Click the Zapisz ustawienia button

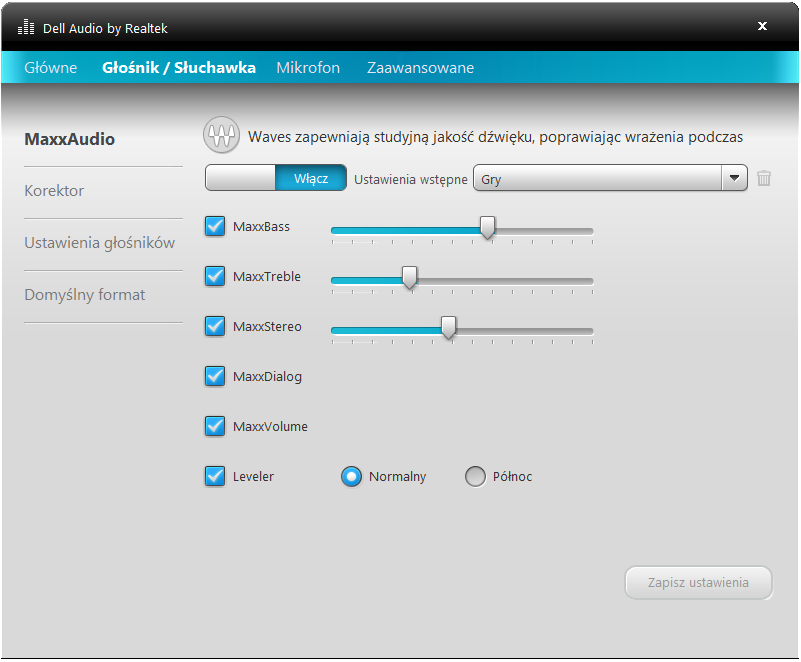click(x=698, y=583)
